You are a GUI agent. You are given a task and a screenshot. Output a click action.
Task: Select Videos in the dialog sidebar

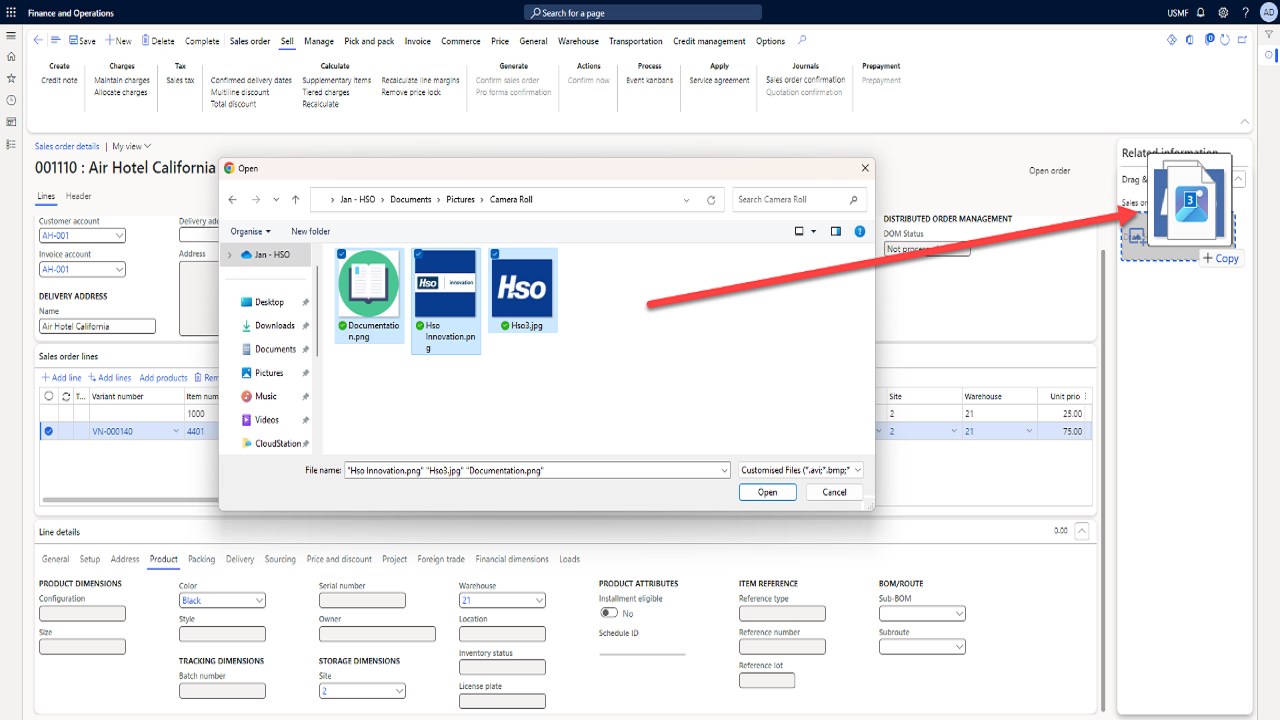pos(266,420)
